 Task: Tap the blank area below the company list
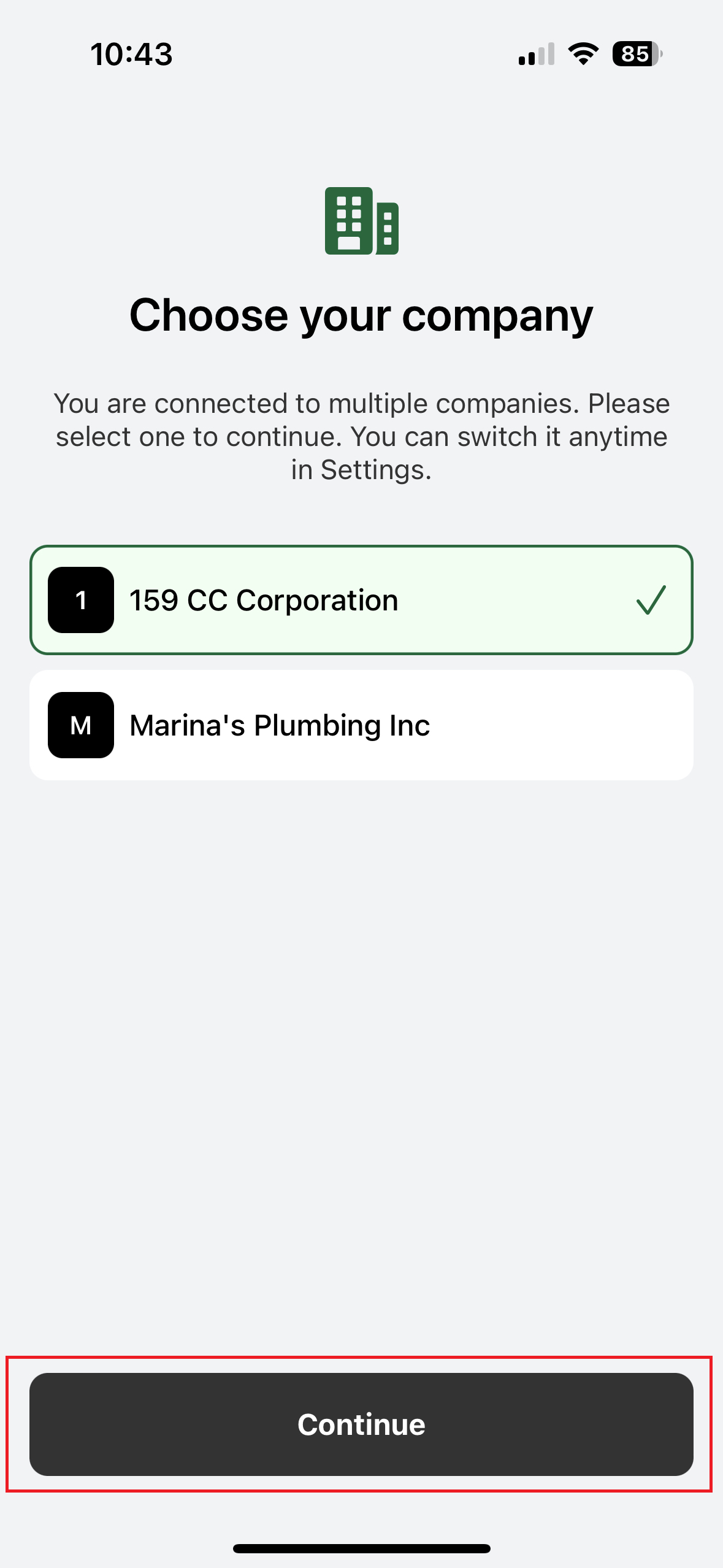pos(361,1043)
